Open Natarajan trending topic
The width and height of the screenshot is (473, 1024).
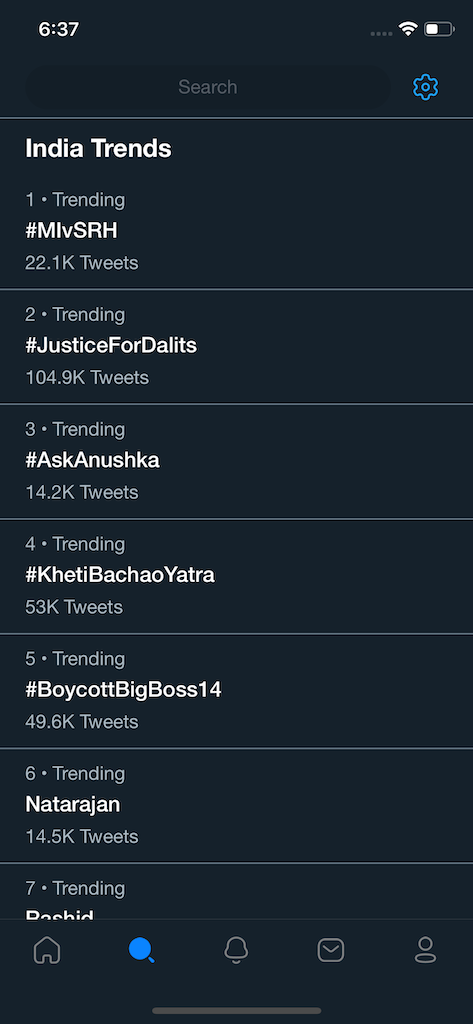(x=236, y=806)
